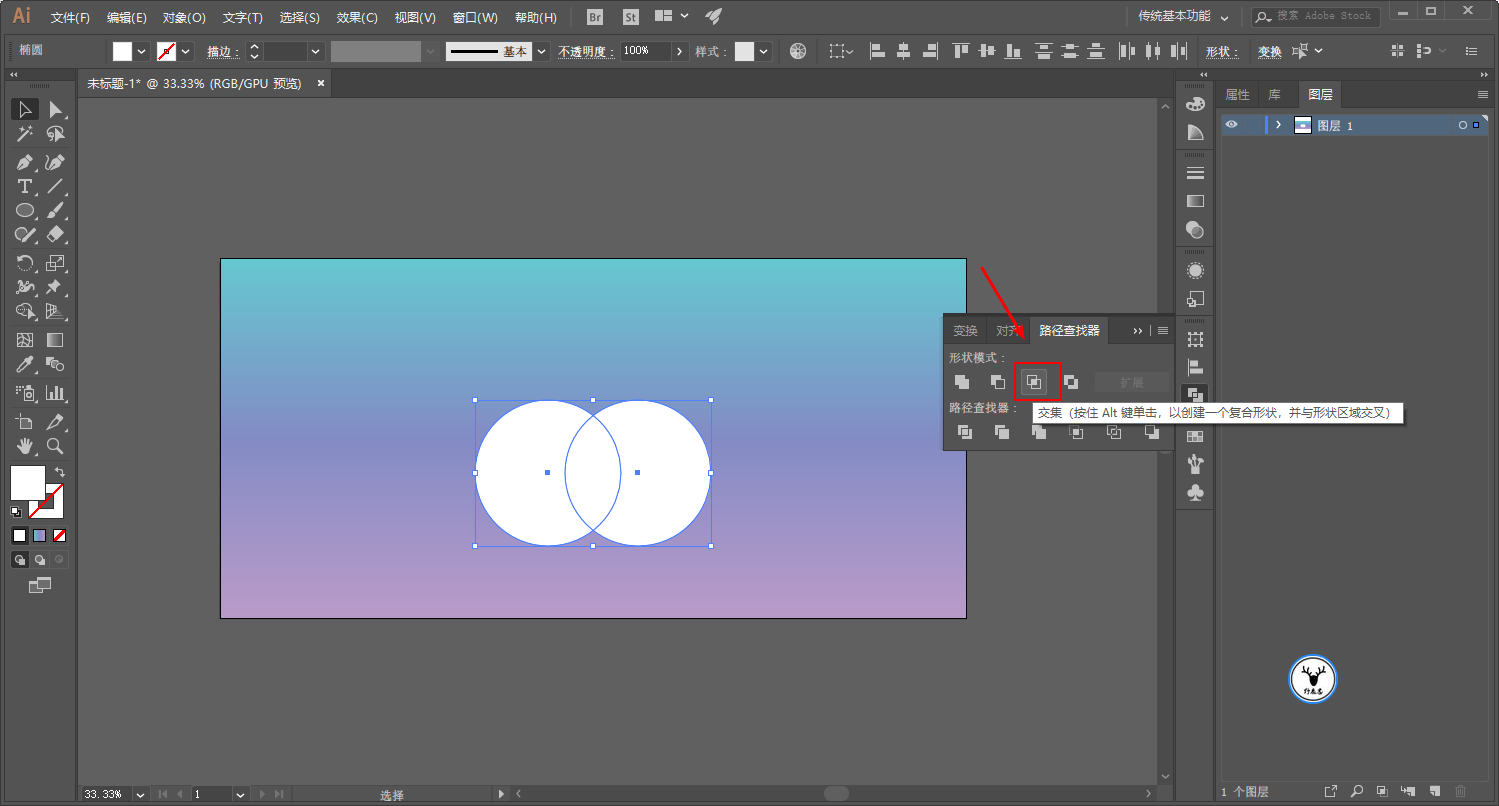1499x806 pixels.
Task: Open the 效果(C) menu
Action: click(357, 17)
